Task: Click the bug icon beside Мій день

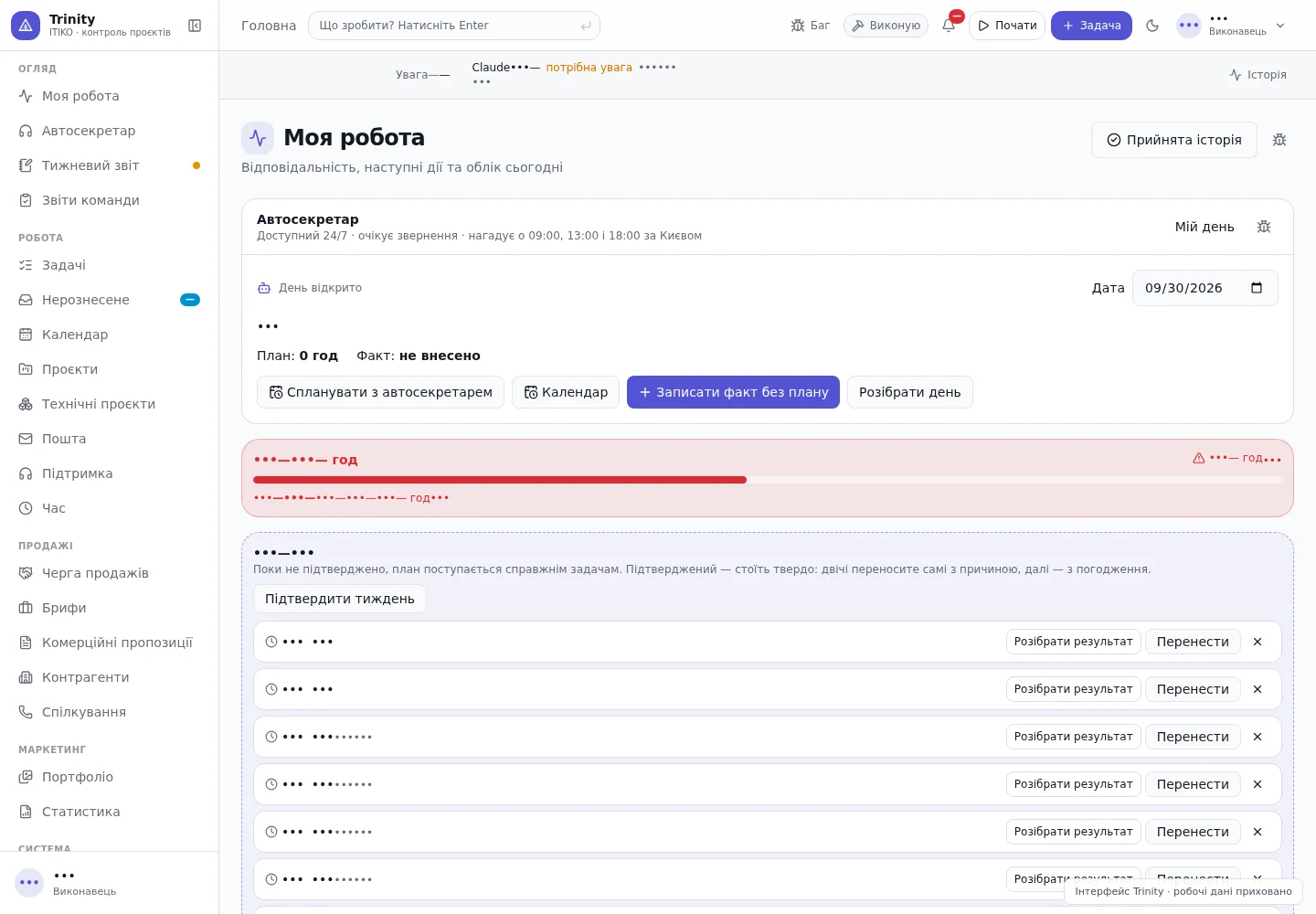Action: coord(1264,227)
